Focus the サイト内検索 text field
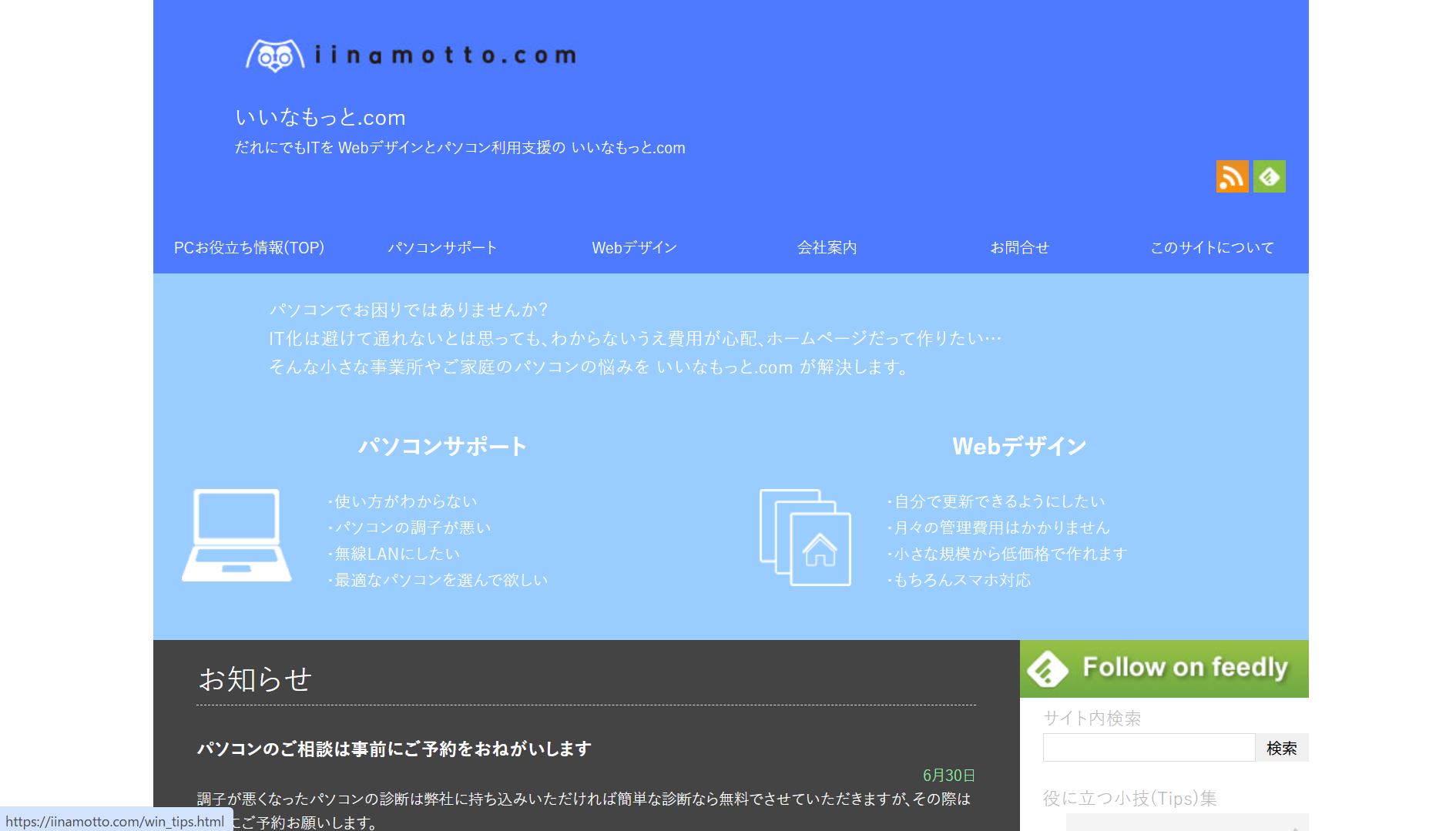The width and height of the screenshot is (1456, 831). pyautogui.click(x=1149, y=748)
